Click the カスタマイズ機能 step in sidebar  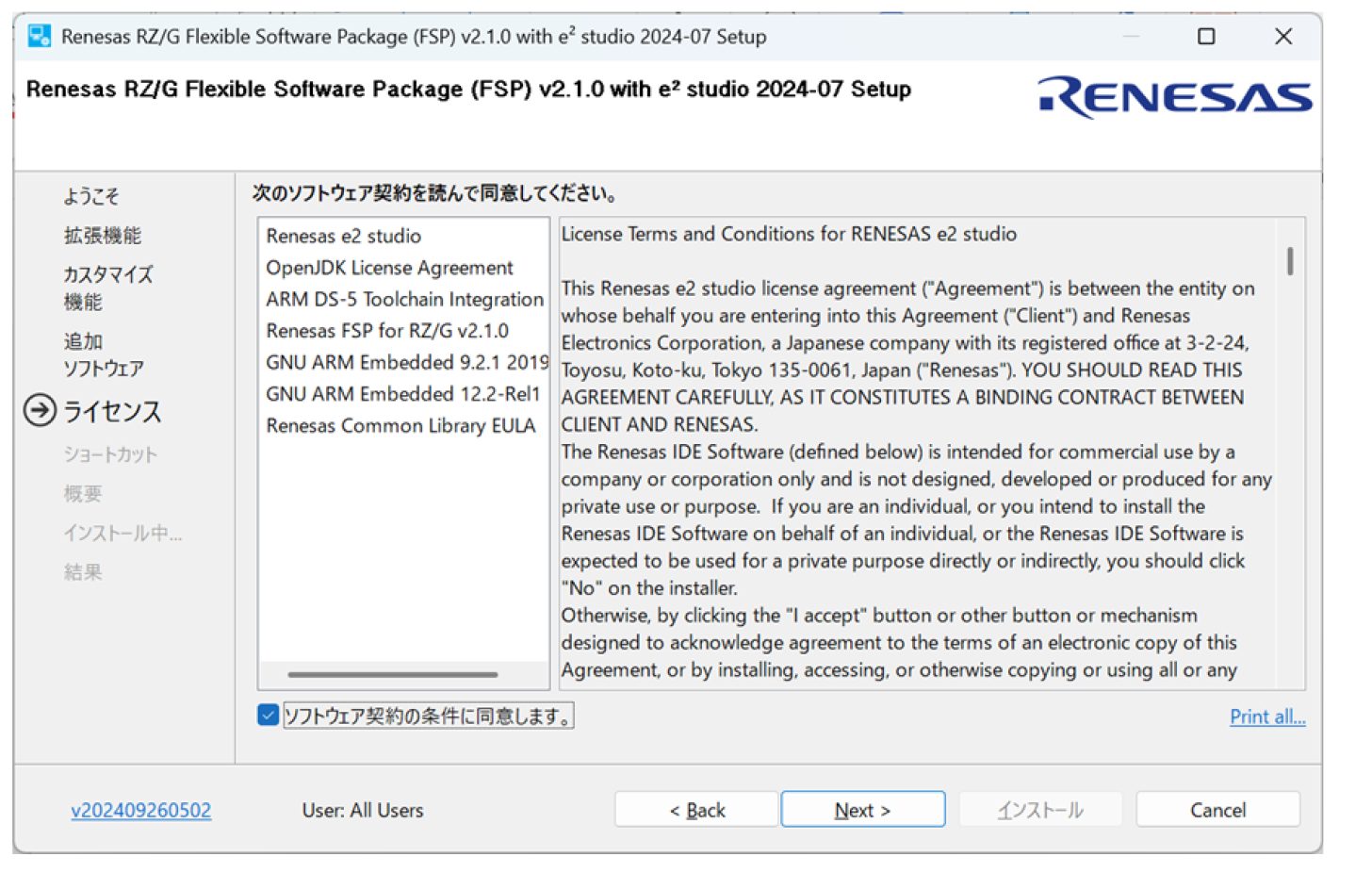pyautogui.click(x=107, y=288)
